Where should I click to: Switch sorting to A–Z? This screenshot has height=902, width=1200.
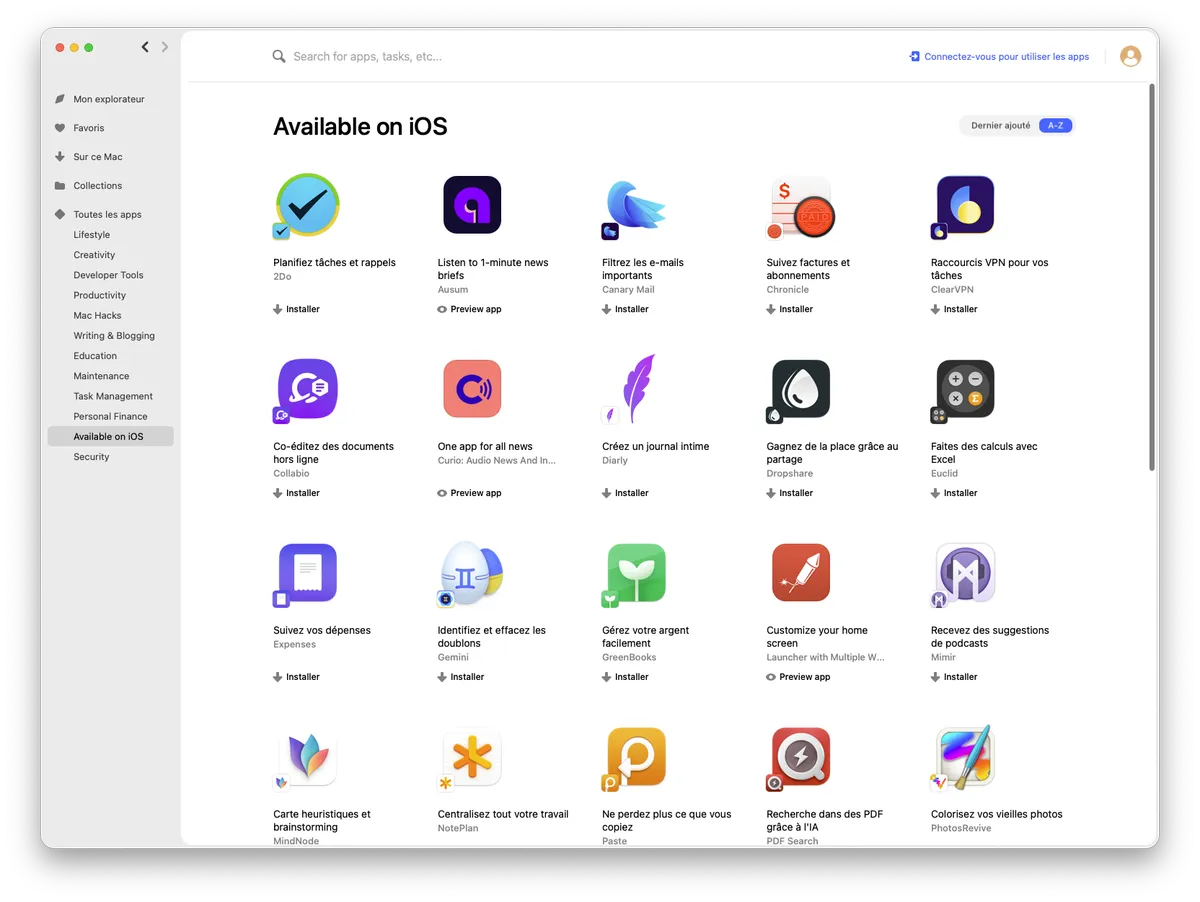pyautogui.click(x=1055, y=126)
